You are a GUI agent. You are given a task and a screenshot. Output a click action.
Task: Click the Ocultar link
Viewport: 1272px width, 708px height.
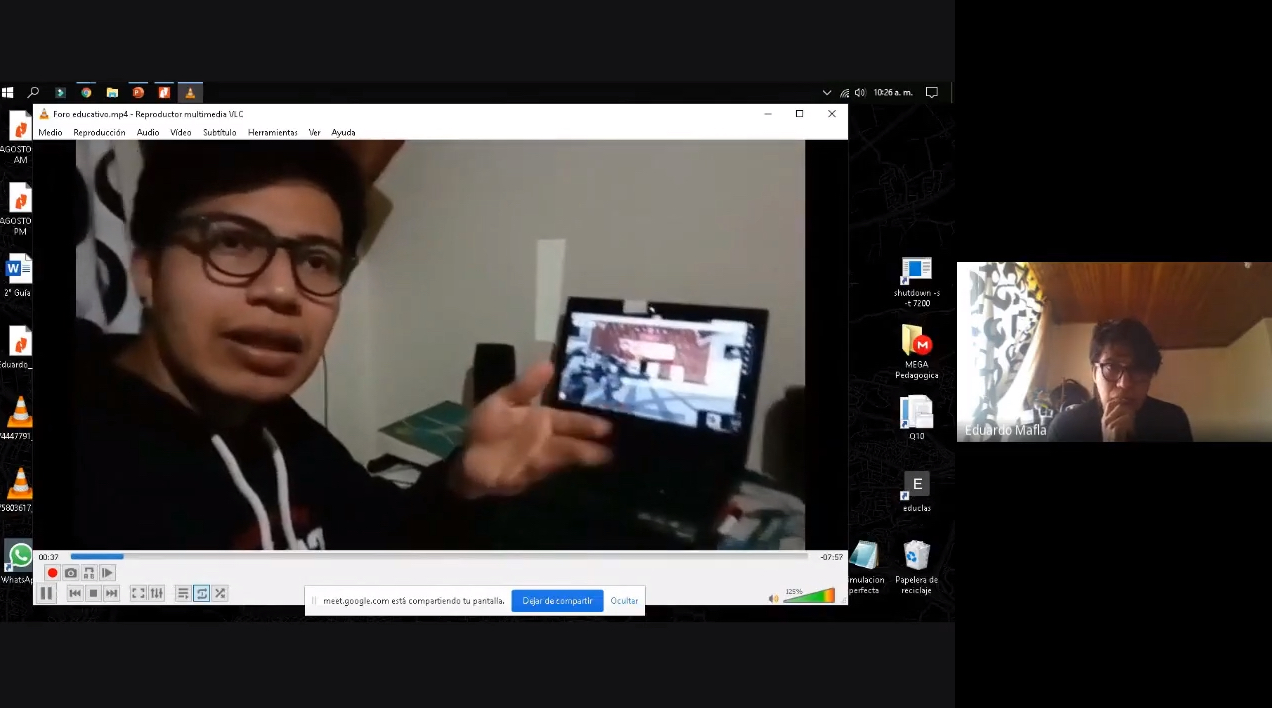pos(624,601)
